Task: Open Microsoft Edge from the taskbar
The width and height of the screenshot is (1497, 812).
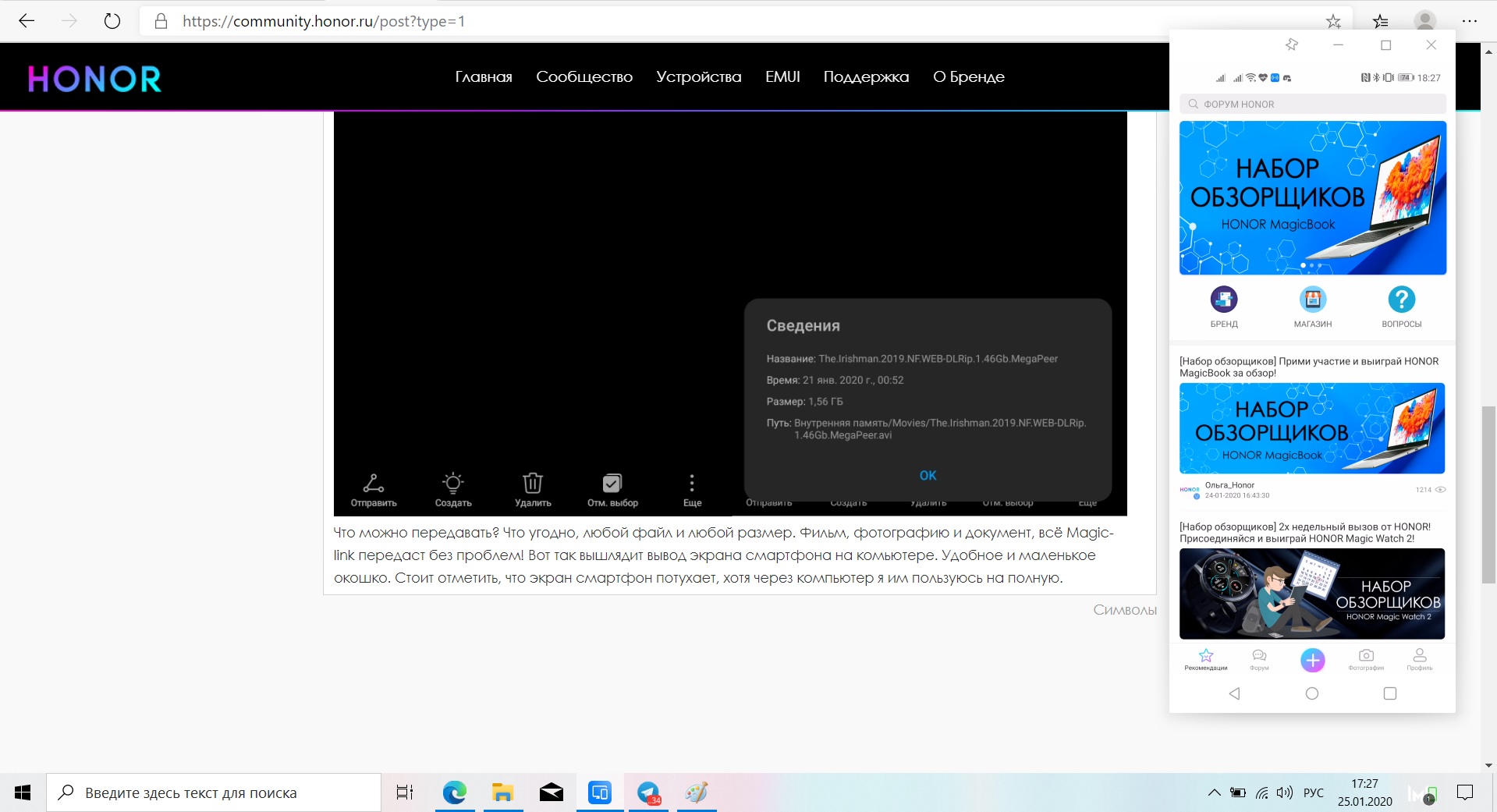Action: pos(455,792)
